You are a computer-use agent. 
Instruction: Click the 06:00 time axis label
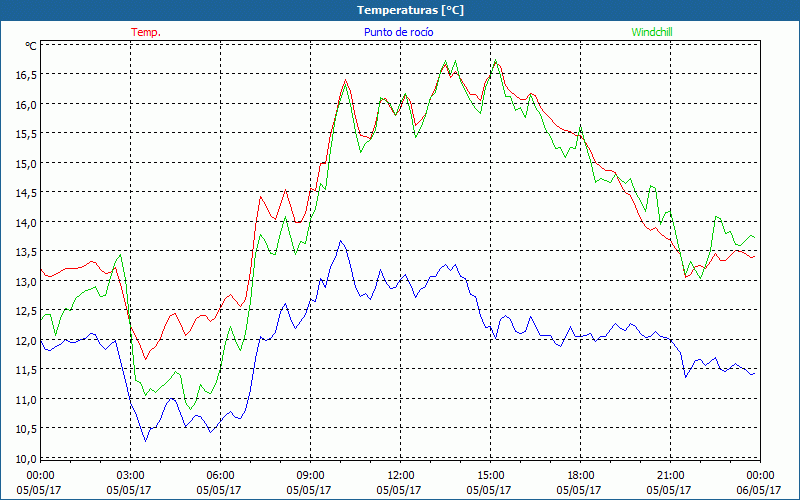pos(220,476)
